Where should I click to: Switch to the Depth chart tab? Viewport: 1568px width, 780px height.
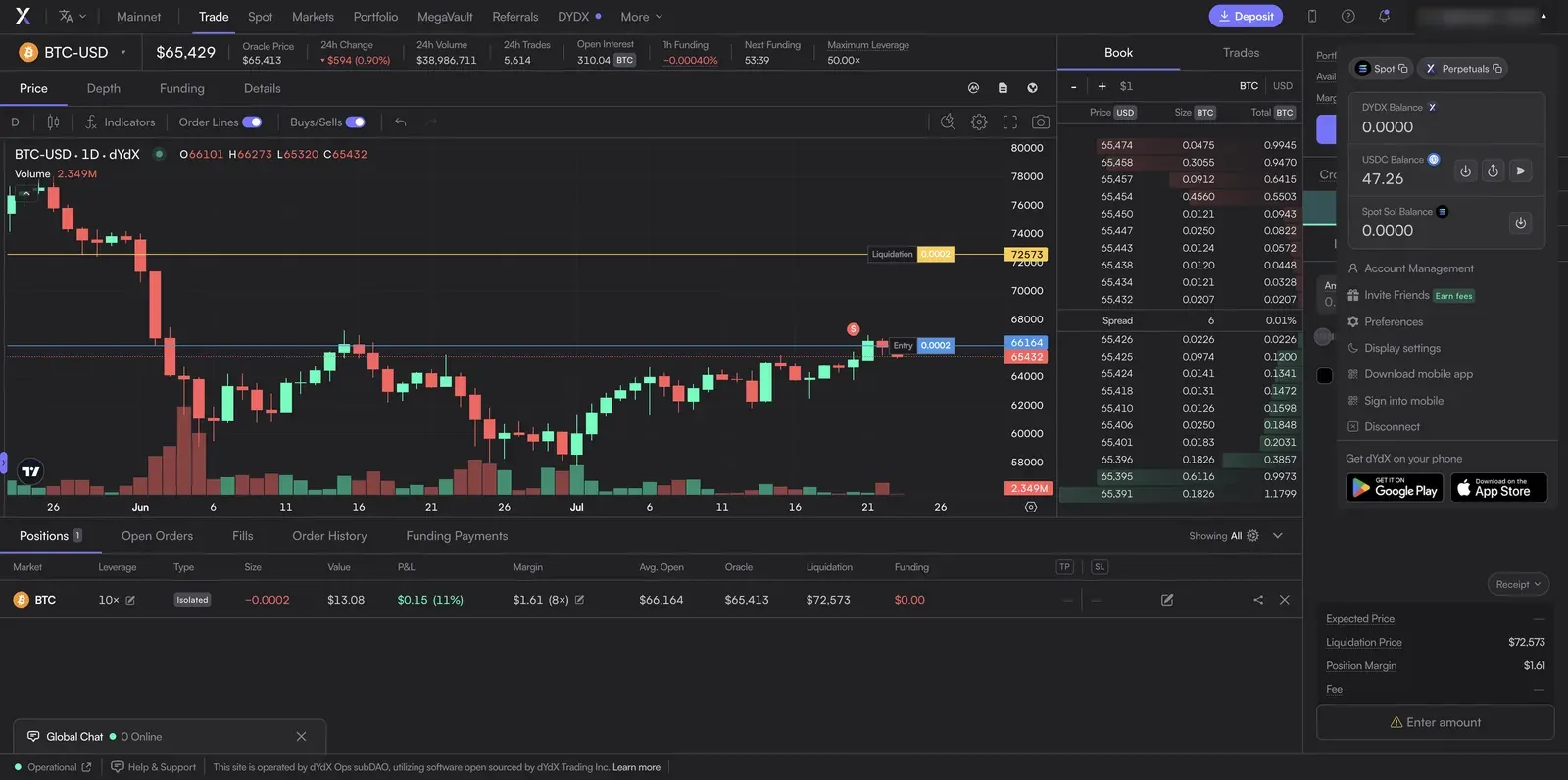[103, 88]
